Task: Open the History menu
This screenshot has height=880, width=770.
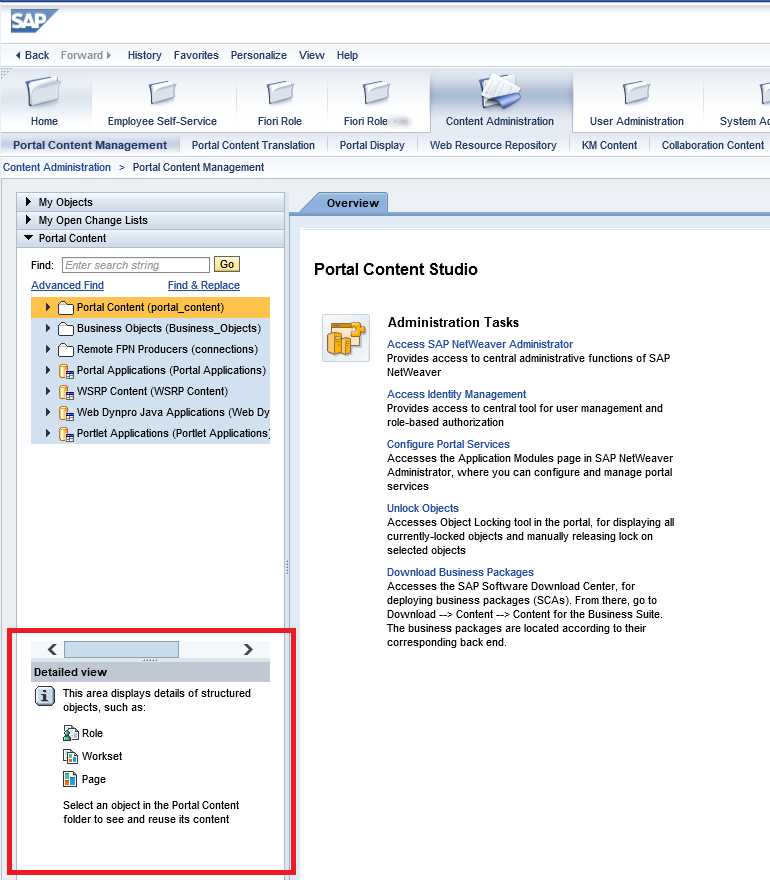Action: [144, 55]
